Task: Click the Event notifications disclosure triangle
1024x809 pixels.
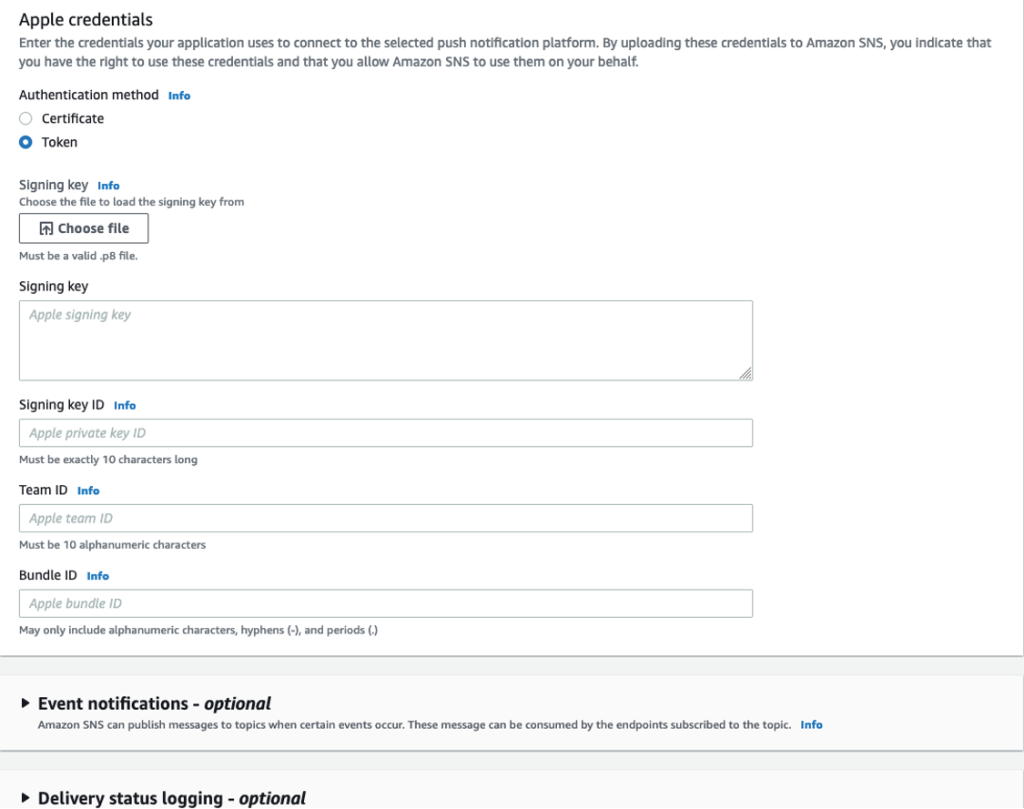Action: coord(23,703)
